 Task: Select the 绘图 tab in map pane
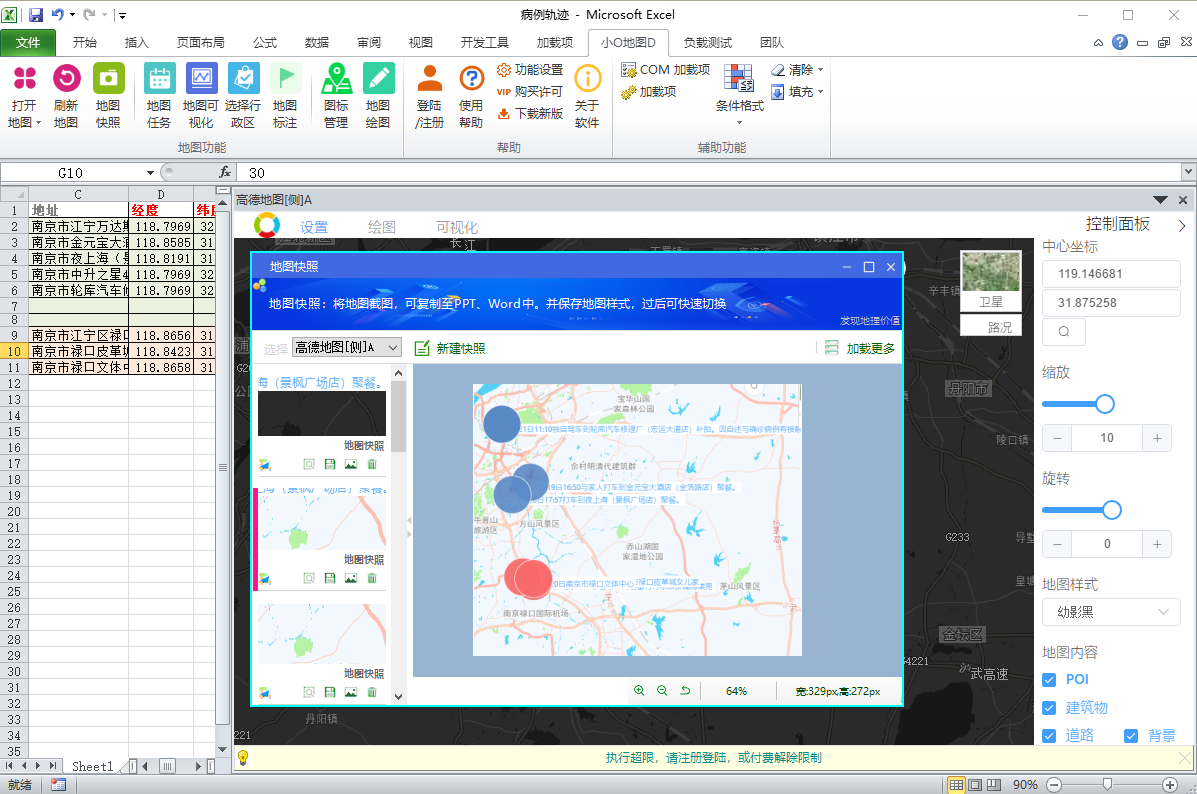pos(382,227)
